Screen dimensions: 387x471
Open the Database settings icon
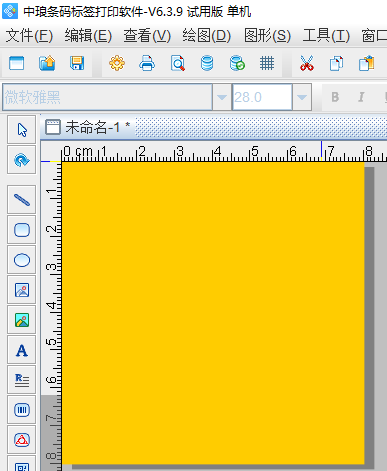pyautogui.click(x=207, y=63)
